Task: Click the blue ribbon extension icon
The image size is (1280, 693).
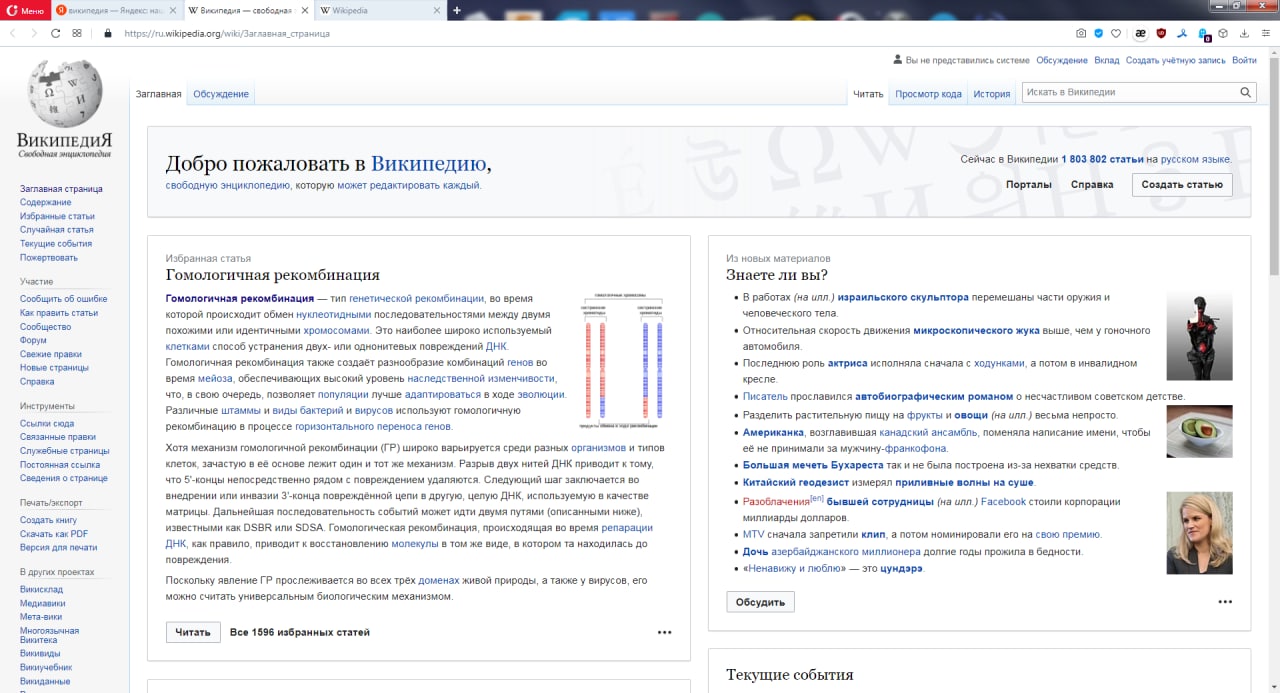Action: pyautogui.click(x=1181, y=33)
